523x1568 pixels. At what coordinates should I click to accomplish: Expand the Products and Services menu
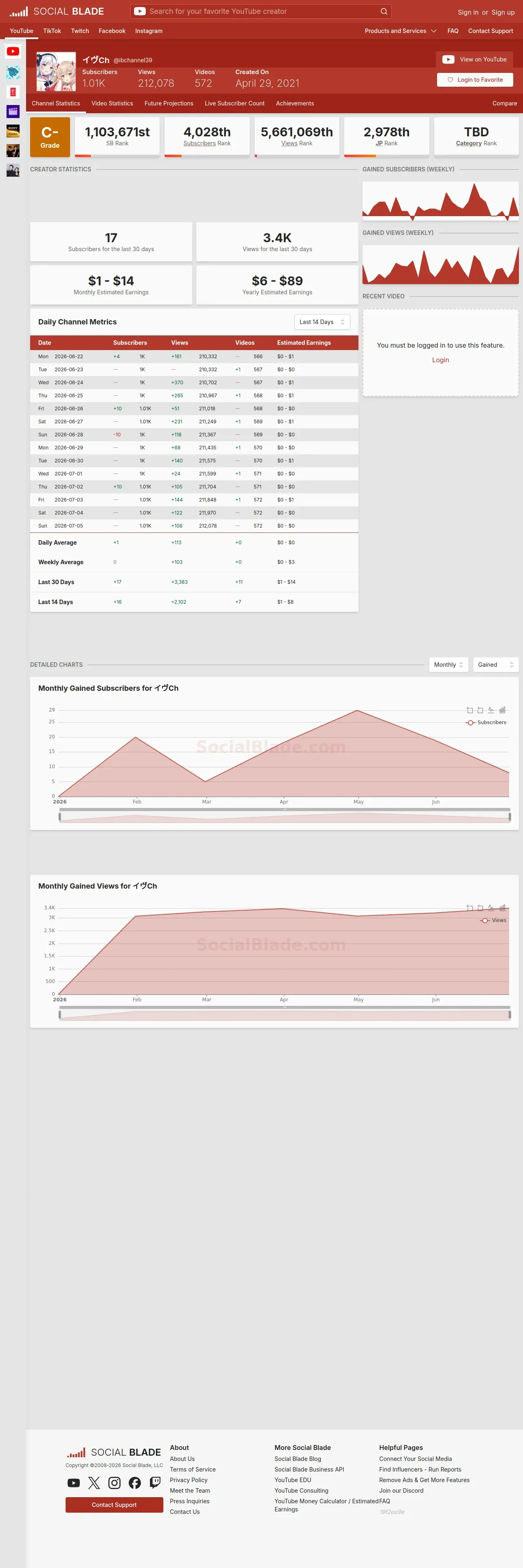click(401, 31)
